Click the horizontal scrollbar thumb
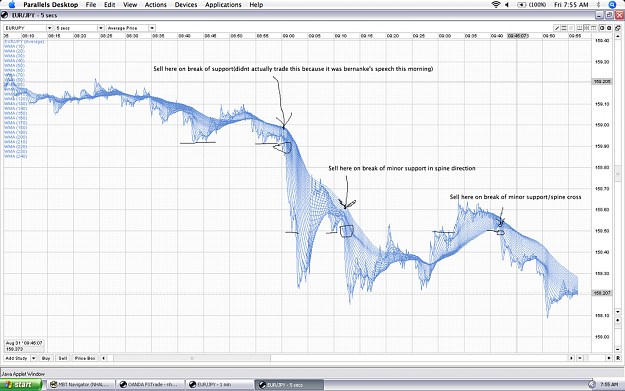 coord(192,358)
